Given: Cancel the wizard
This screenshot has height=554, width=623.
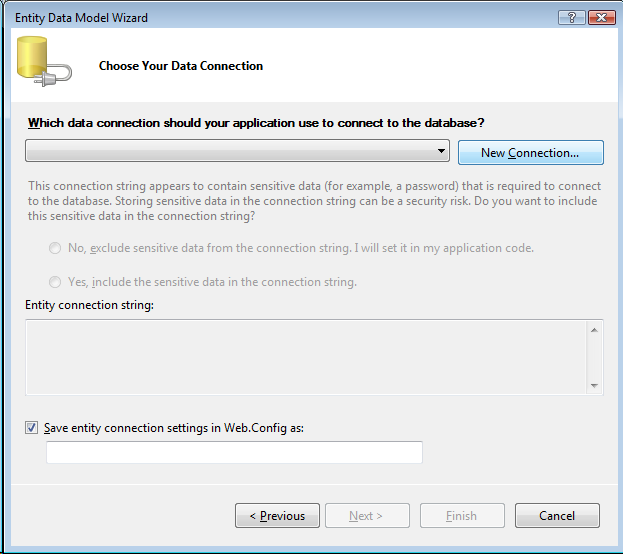Looking at the screenshot, I should point(557,516).
